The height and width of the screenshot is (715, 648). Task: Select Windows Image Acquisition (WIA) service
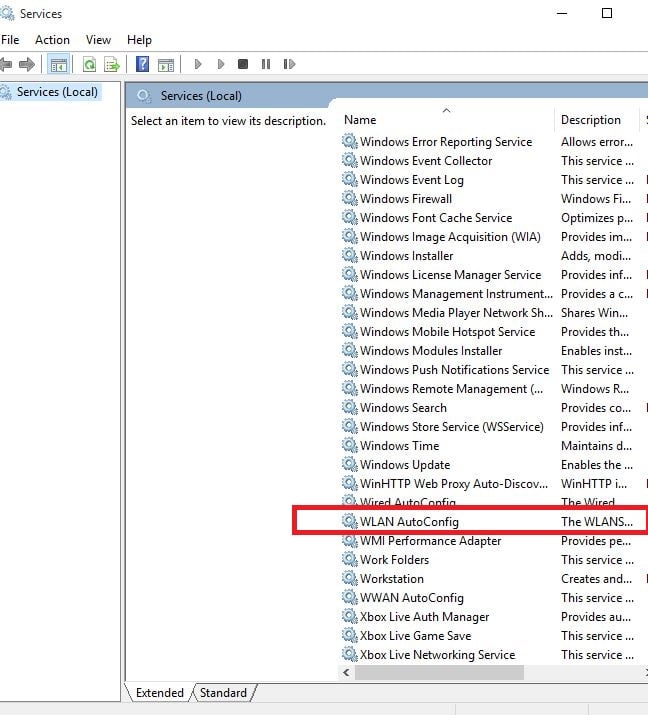tap(450, 237)
